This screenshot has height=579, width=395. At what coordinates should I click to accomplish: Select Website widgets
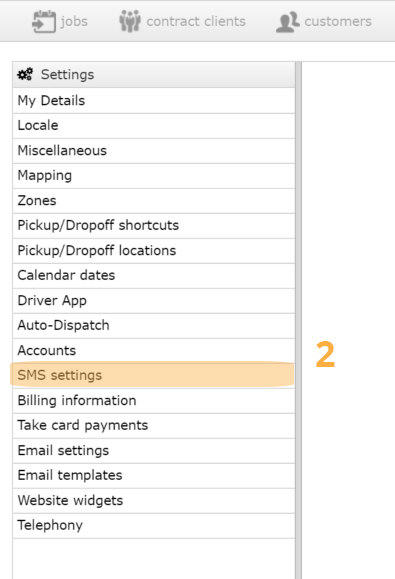(x=154, y=501)
